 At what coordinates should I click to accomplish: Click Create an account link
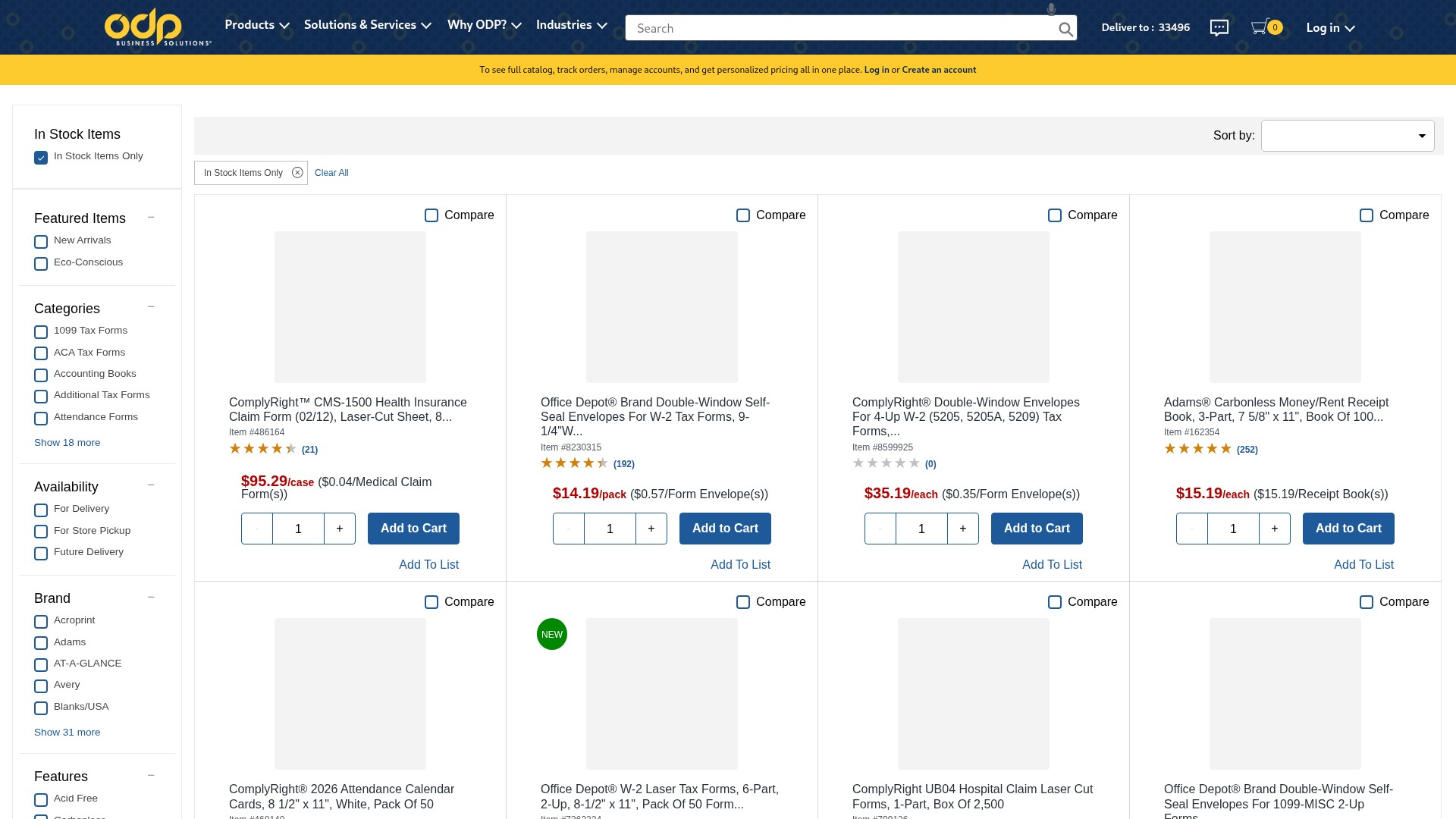[x=939, y=70]
